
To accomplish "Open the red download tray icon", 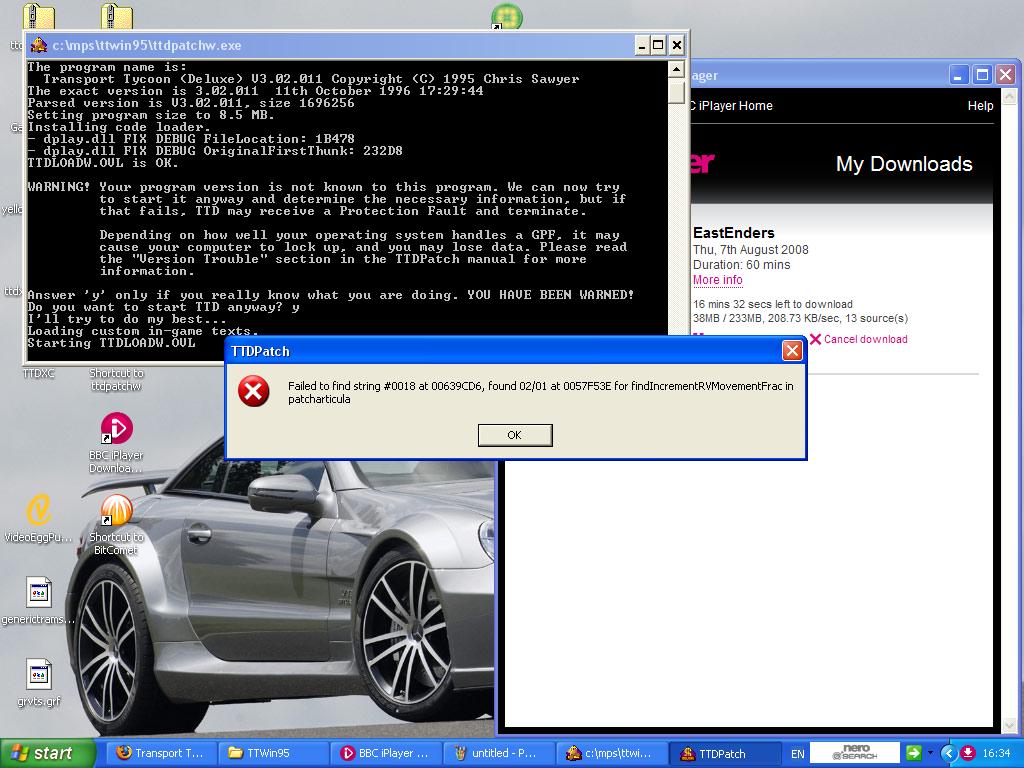I will (968, 753).
